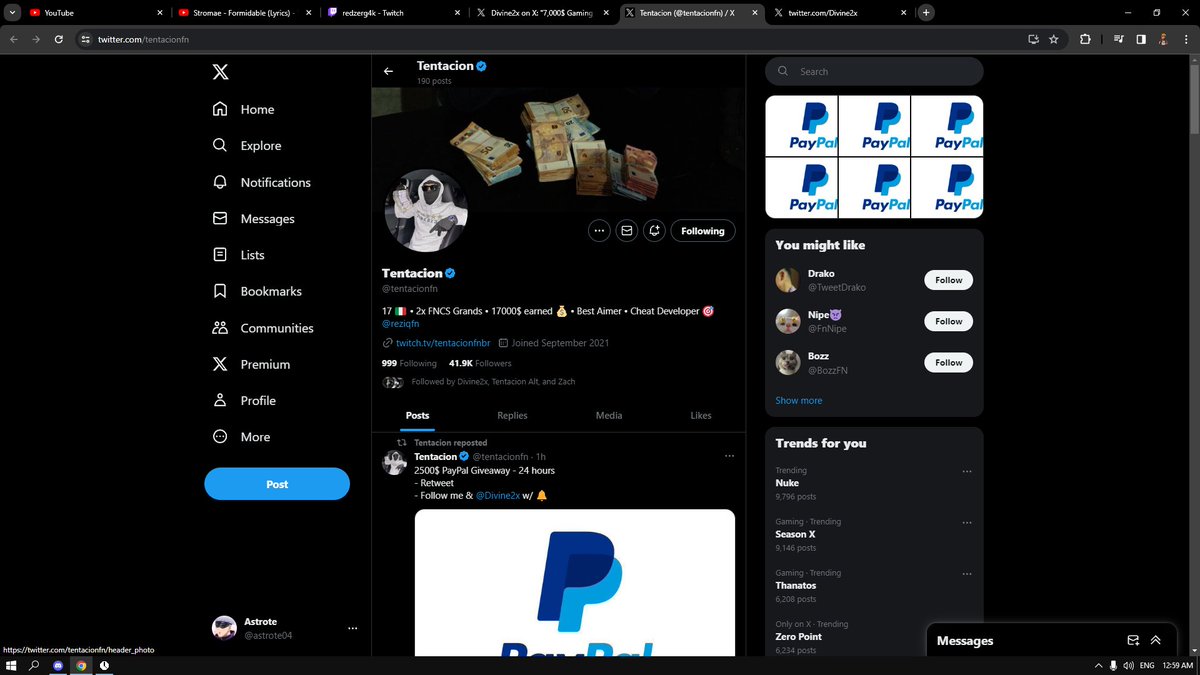
Task: Open the more options menu on Tentacion's profile
Action: click(599, 231)
